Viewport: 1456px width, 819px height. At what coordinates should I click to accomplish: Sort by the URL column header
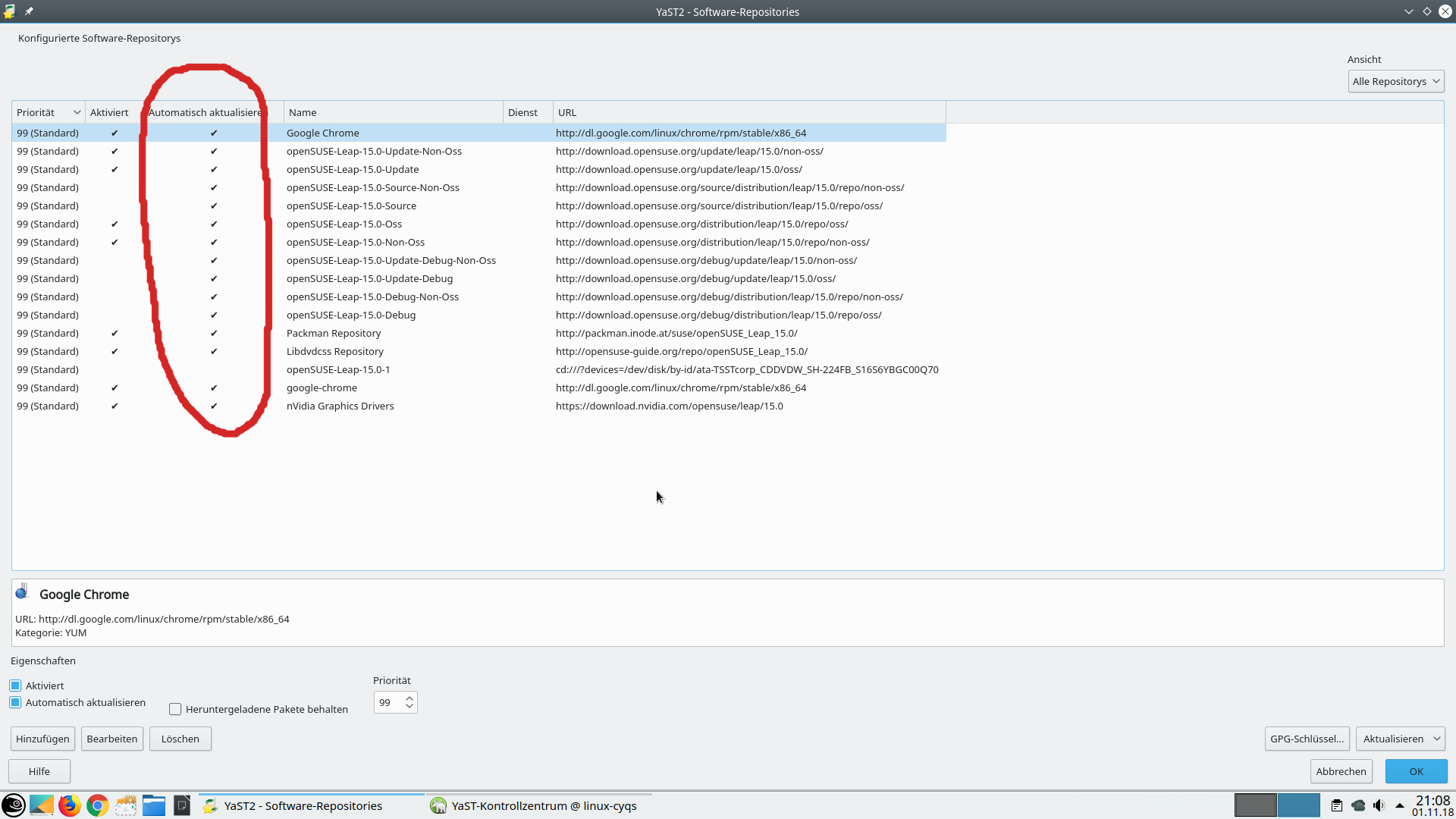coord(749,112)
